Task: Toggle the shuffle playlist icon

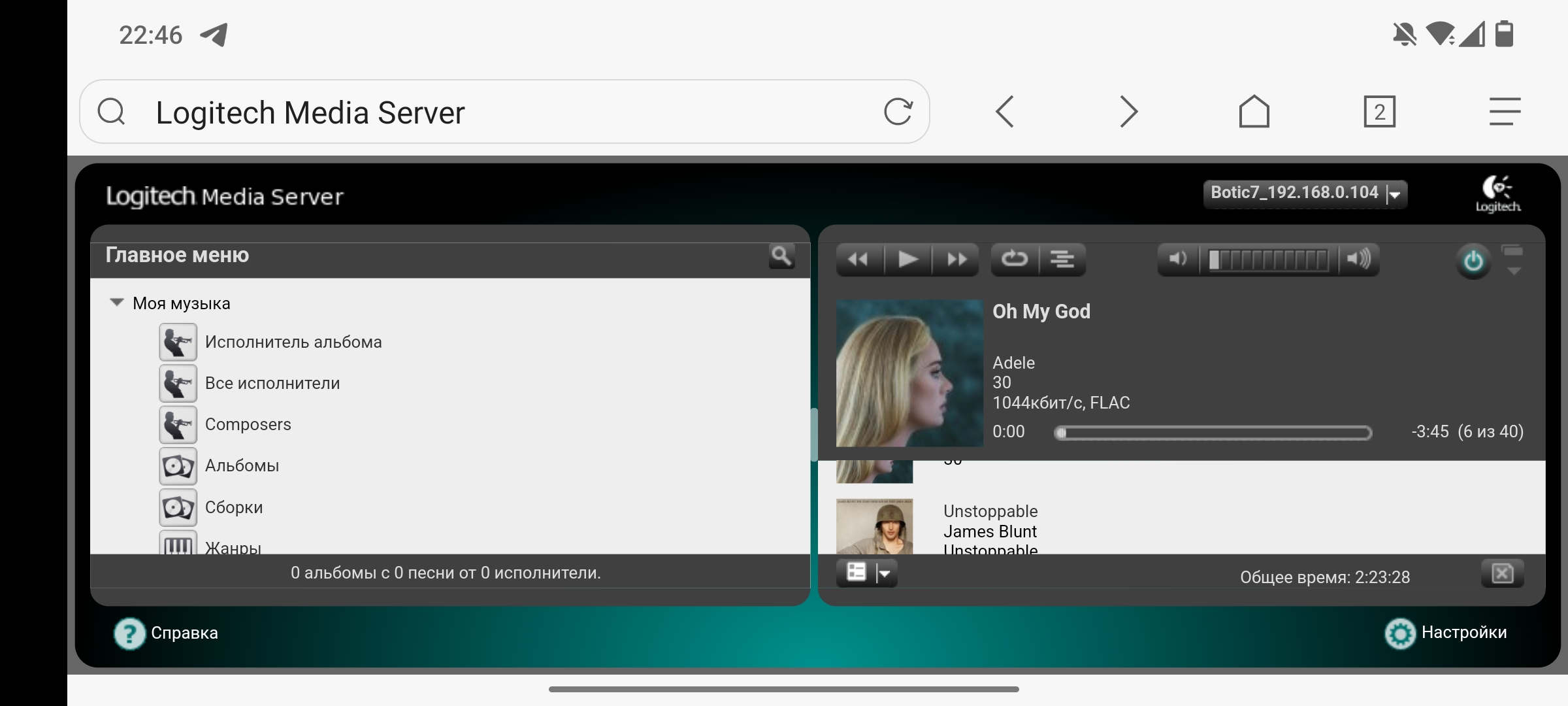Action: coord(1062,260)
